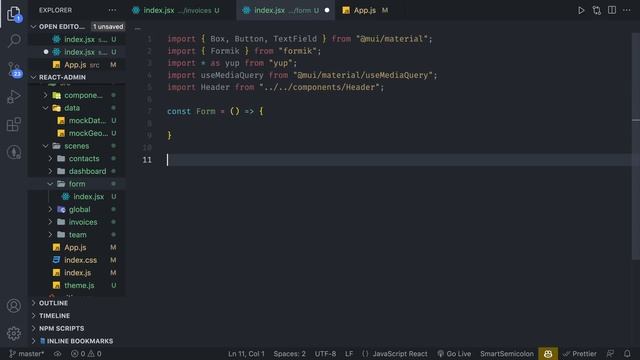Click the Go Live server button
The image size is (640, 360).
[x=454, y=353]
